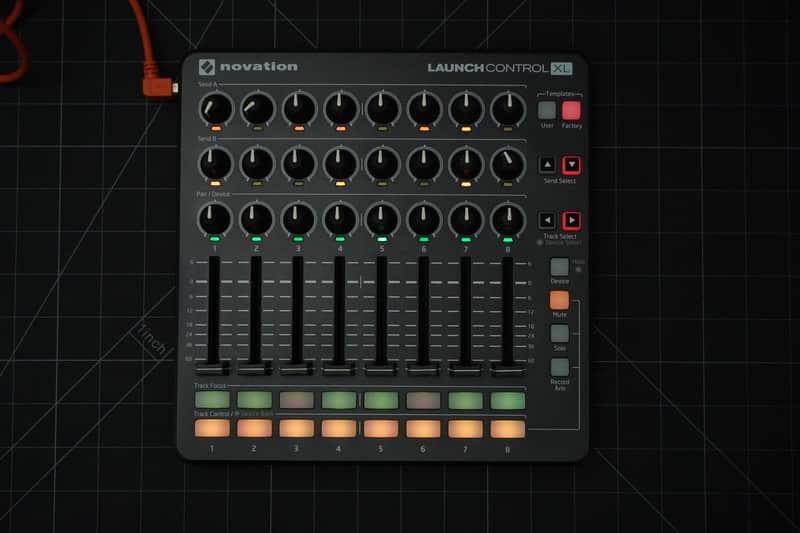Click the Pan/Device knob for channel 3
800x533 pixels.
tap(298, 219)
